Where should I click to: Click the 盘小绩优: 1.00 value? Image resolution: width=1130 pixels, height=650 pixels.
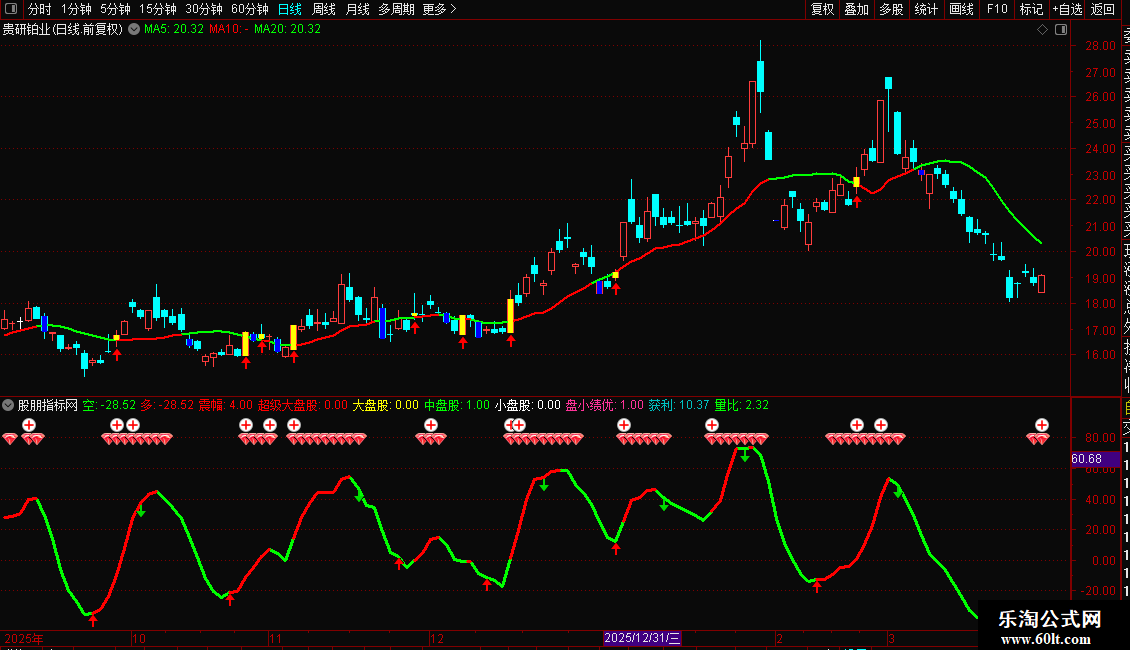coord(605,405)
